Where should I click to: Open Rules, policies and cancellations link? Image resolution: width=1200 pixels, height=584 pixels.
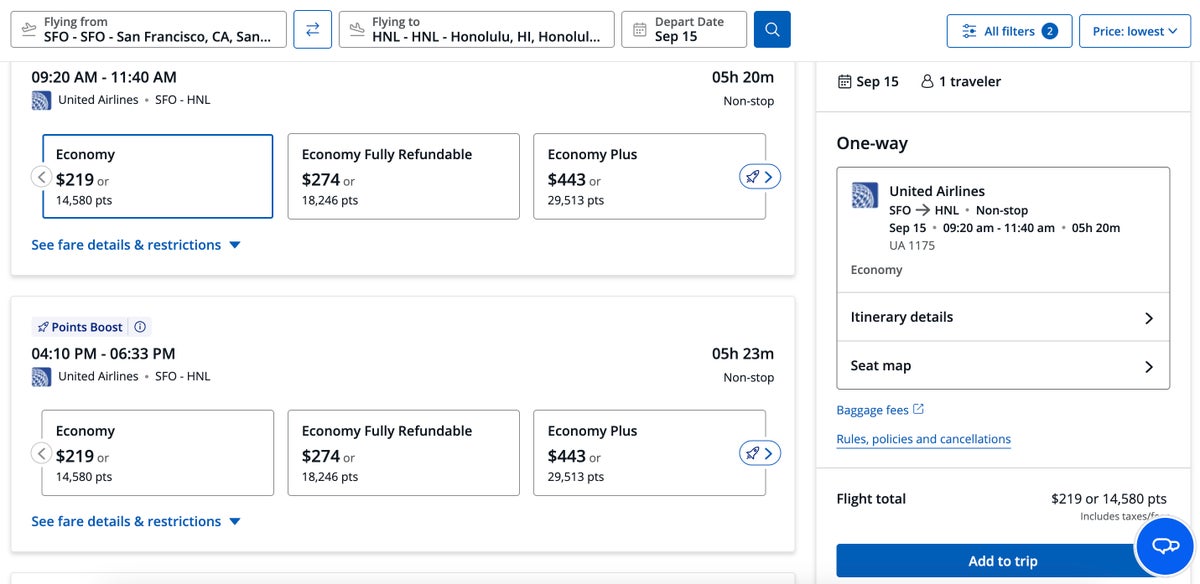[x=923, y=439]
